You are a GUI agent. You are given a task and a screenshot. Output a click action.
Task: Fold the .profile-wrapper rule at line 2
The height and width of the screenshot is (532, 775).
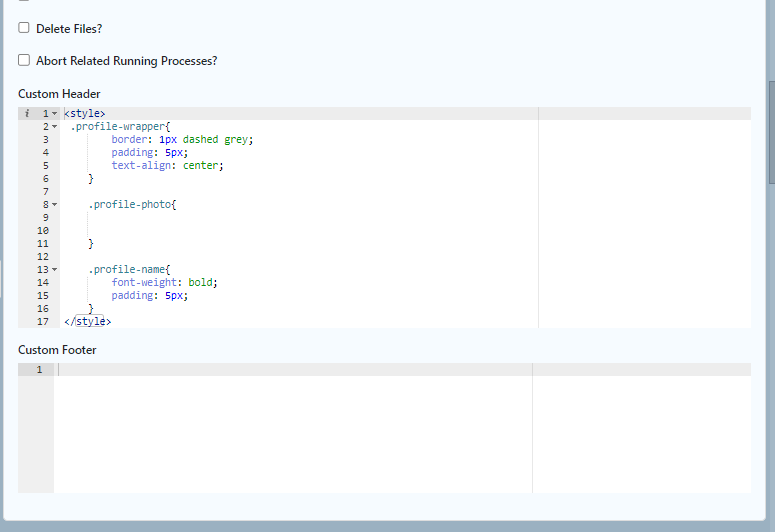pyautogui.click(x=55, y=127)
